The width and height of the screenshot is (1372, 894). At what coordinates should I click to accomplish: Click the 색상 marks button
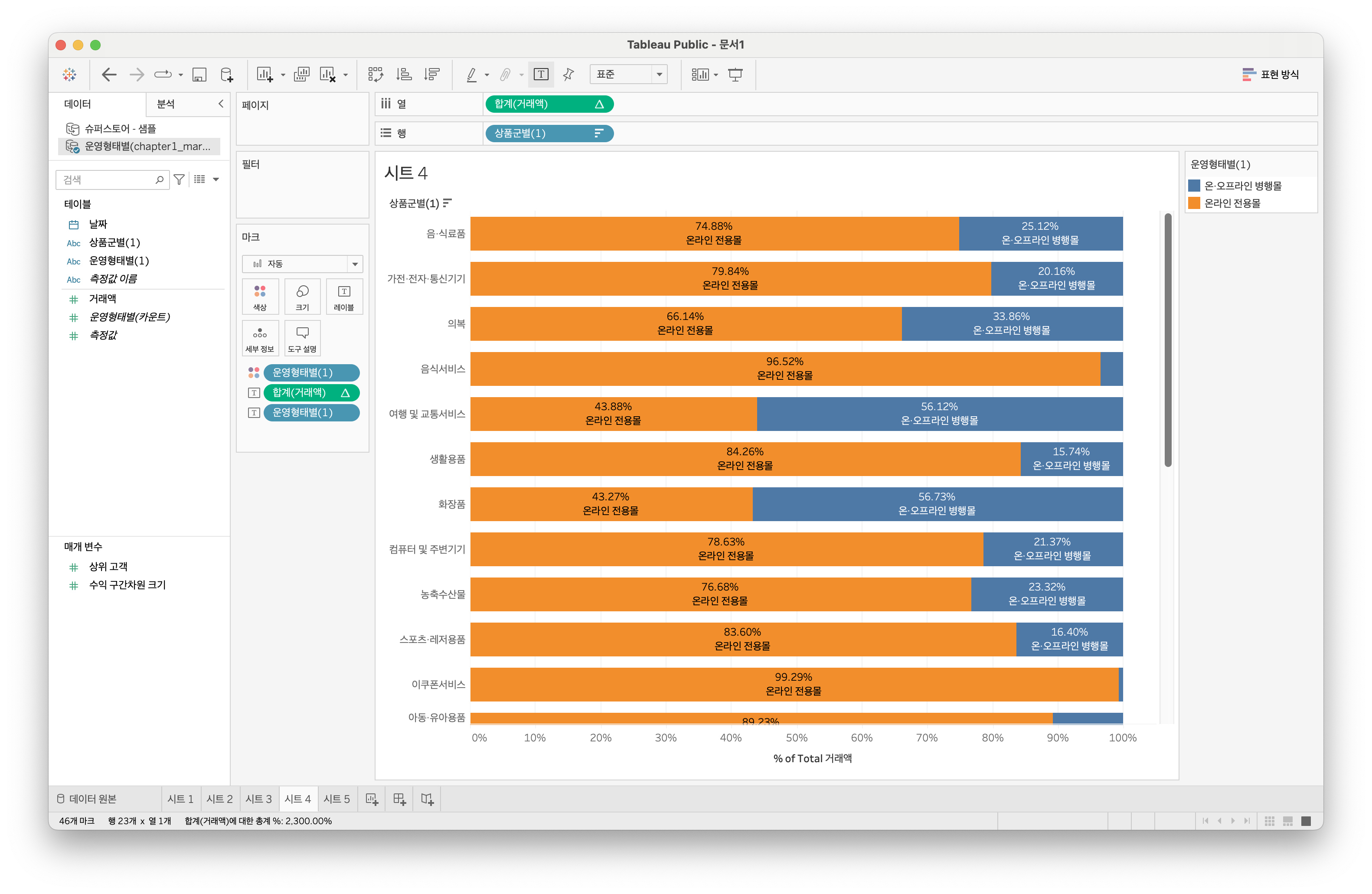point(260,296)
